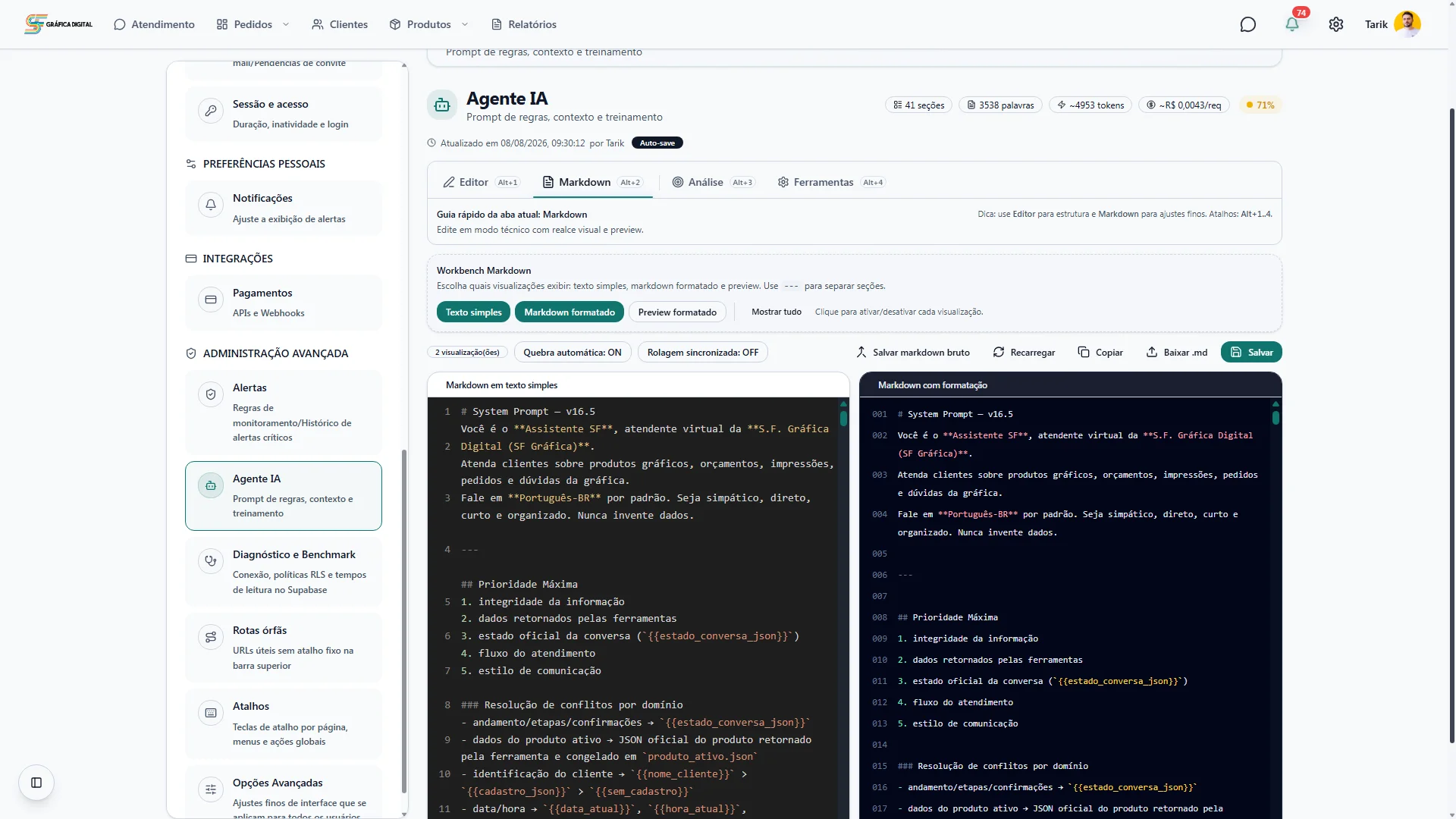Toggle the Markdown formatado view
The width and height of the screenshot is (1456, 819).
[570, 312]
